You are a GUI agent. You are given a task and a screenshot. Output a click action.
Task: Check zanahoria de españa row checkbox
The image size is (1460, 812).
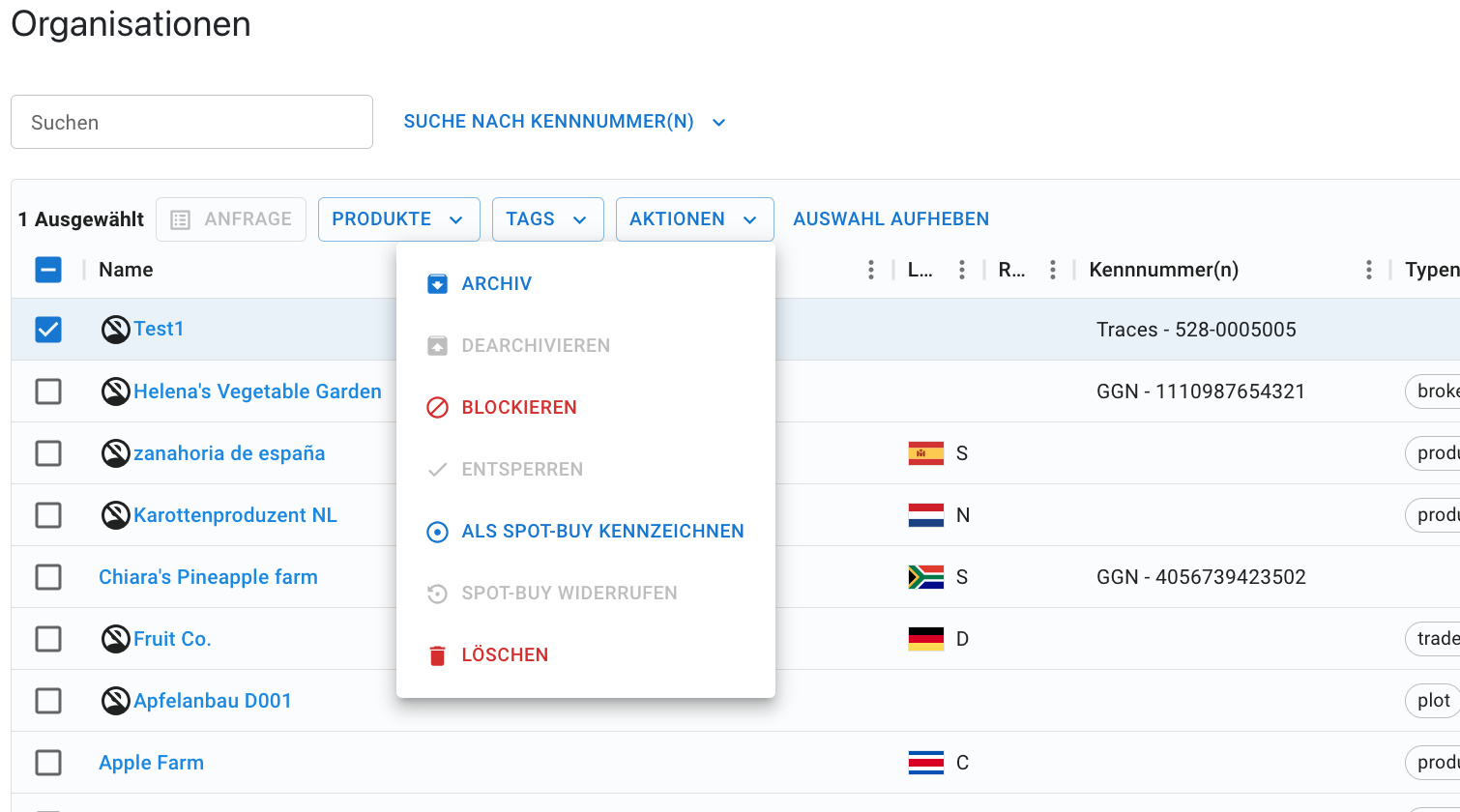pyautogui.click(x=48, y=453)
